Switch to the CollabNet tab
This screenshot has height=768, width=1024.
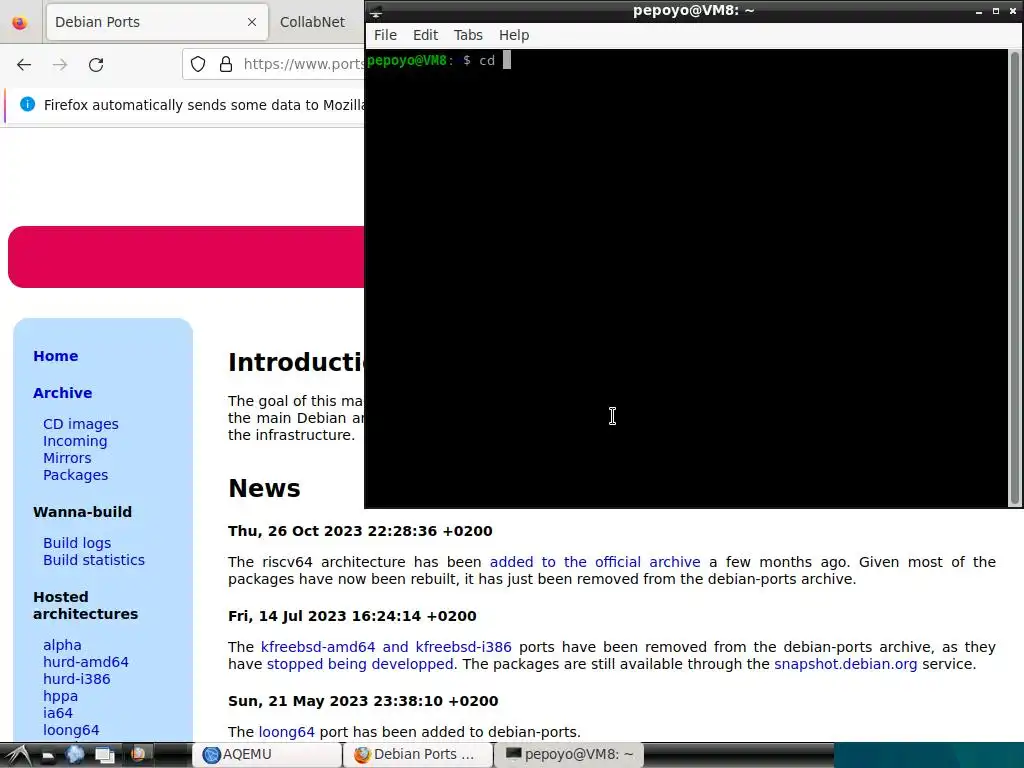312,22
